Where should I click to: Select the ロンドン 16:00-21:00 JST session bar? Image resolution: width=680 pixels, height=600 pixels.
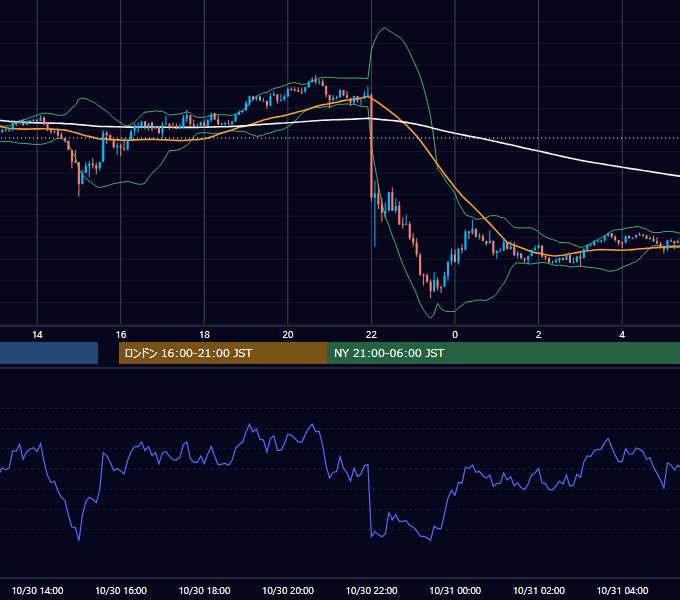(223, 353)
